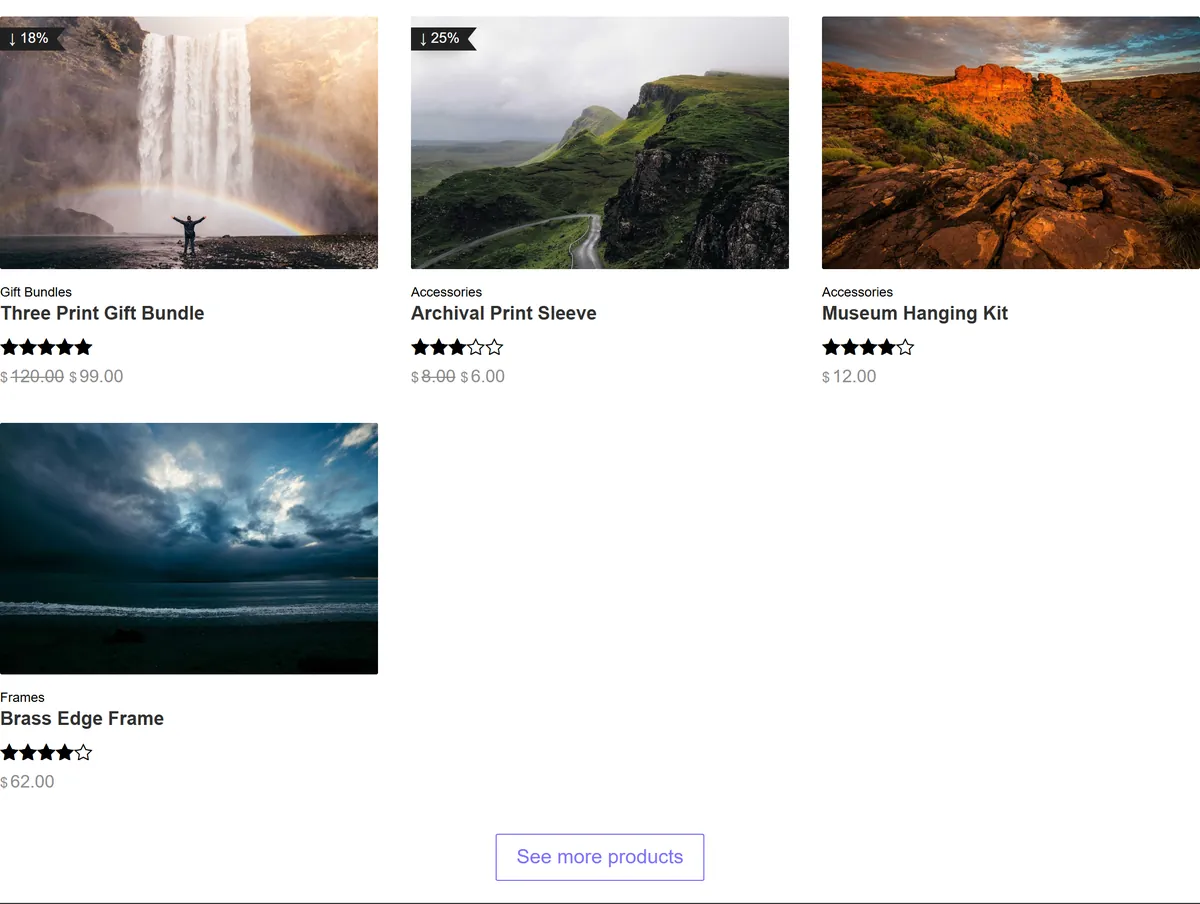Click the $99.00 sale price
Image resolution: width=1200 pixels, height=904 pixels.
pyautogui.click(x=96, y=377)
